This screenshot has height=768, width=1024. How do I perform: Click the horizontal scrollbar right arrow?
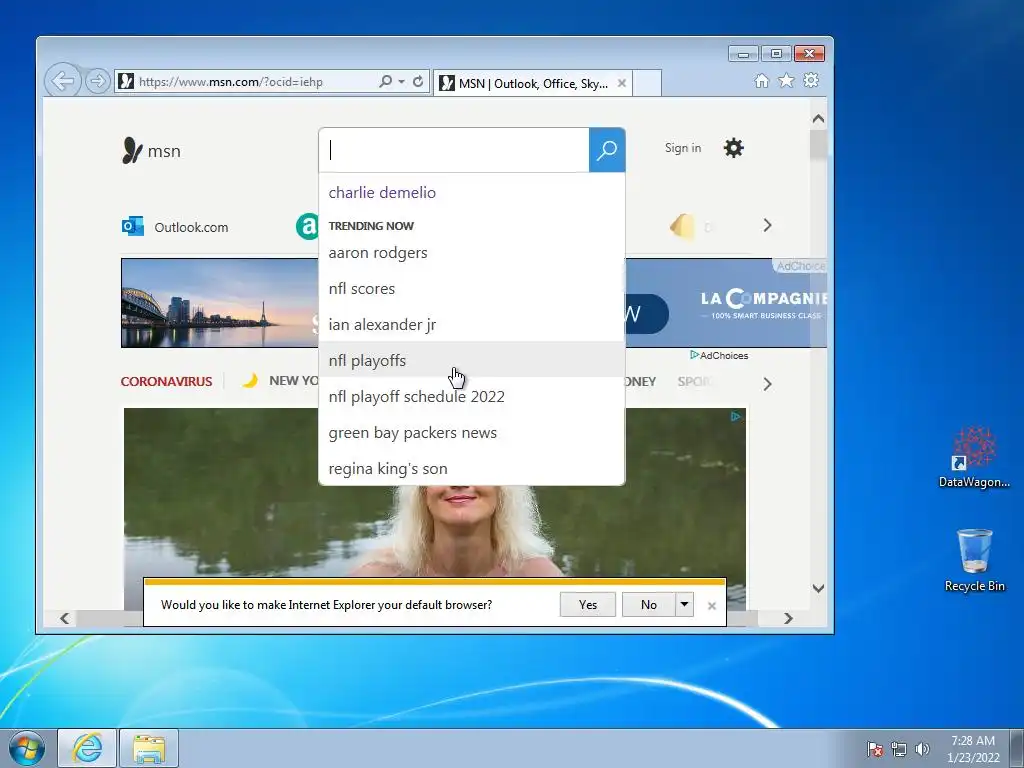pos(788,618)
